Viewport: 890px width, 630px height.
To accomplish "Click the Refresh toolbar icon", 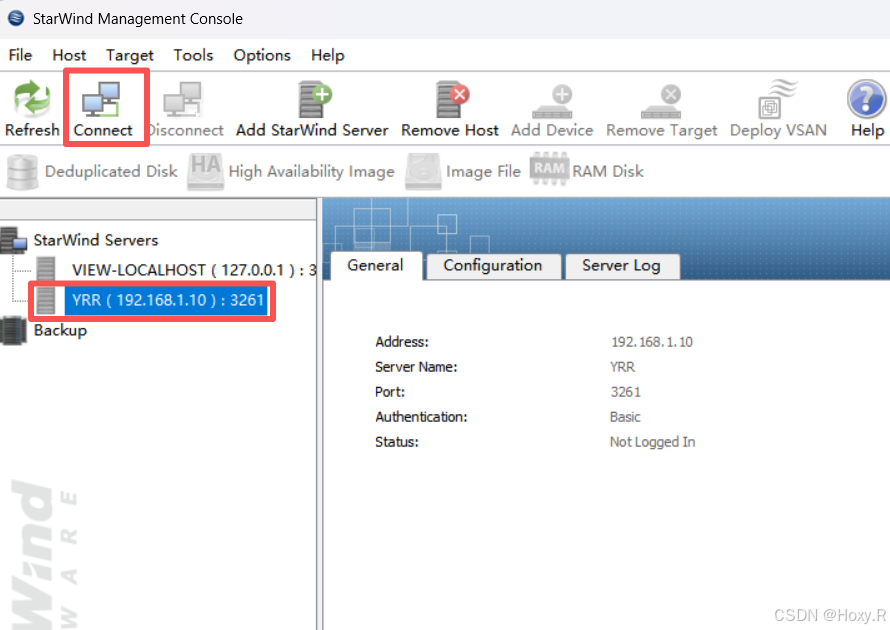I will coord(32,98).
